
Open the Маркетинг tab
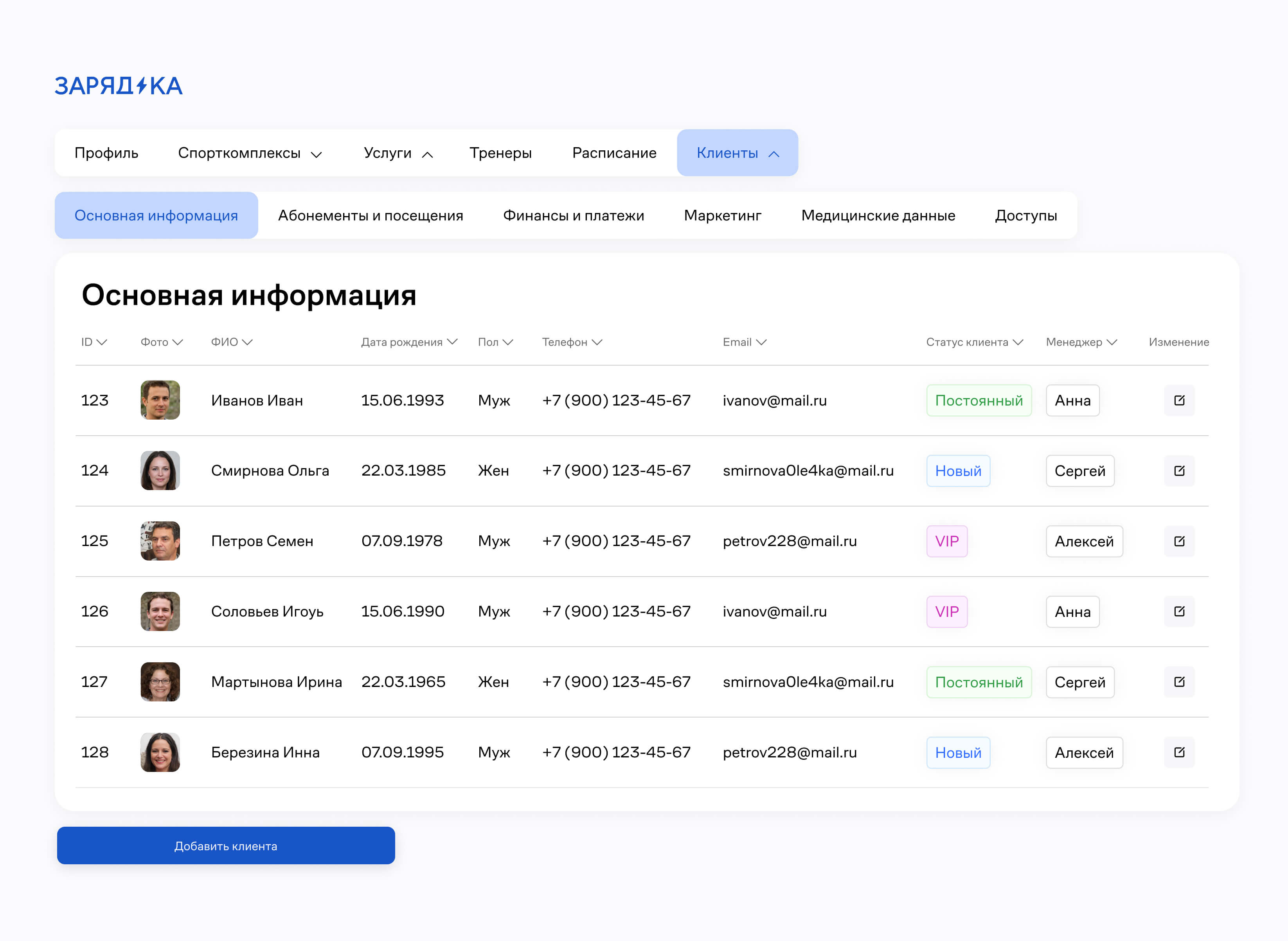coord(723,215)
